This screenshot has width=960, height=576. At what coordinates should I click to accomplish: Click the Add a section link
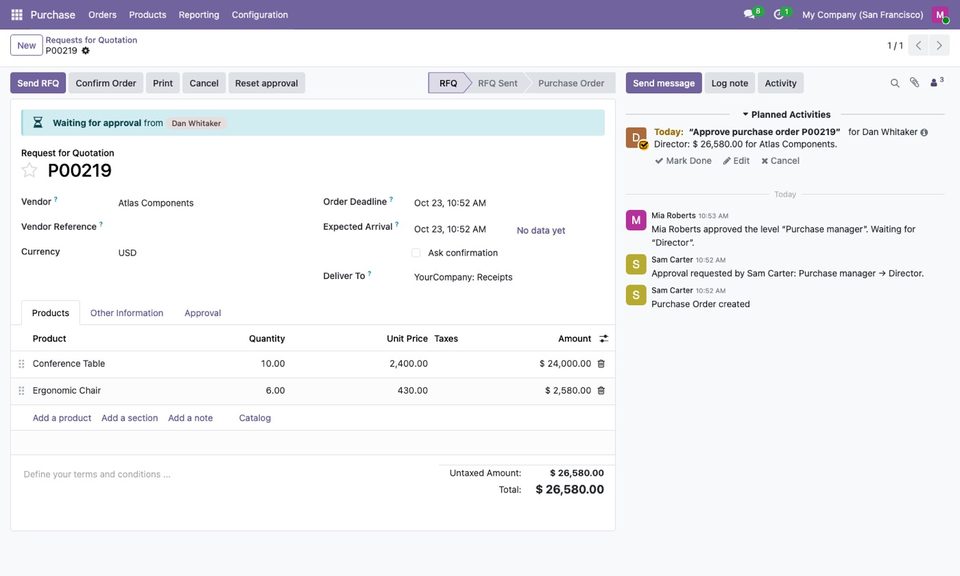click(x=130, y=418)
